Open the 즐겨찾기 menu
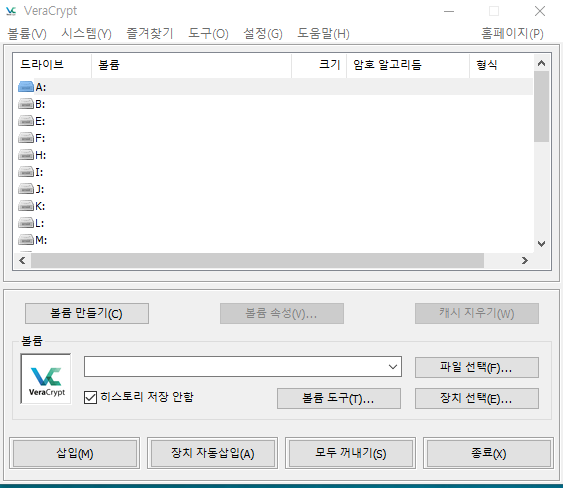Image resolution: width=563 pixels, height=488 pixels. tap(150, 33)
